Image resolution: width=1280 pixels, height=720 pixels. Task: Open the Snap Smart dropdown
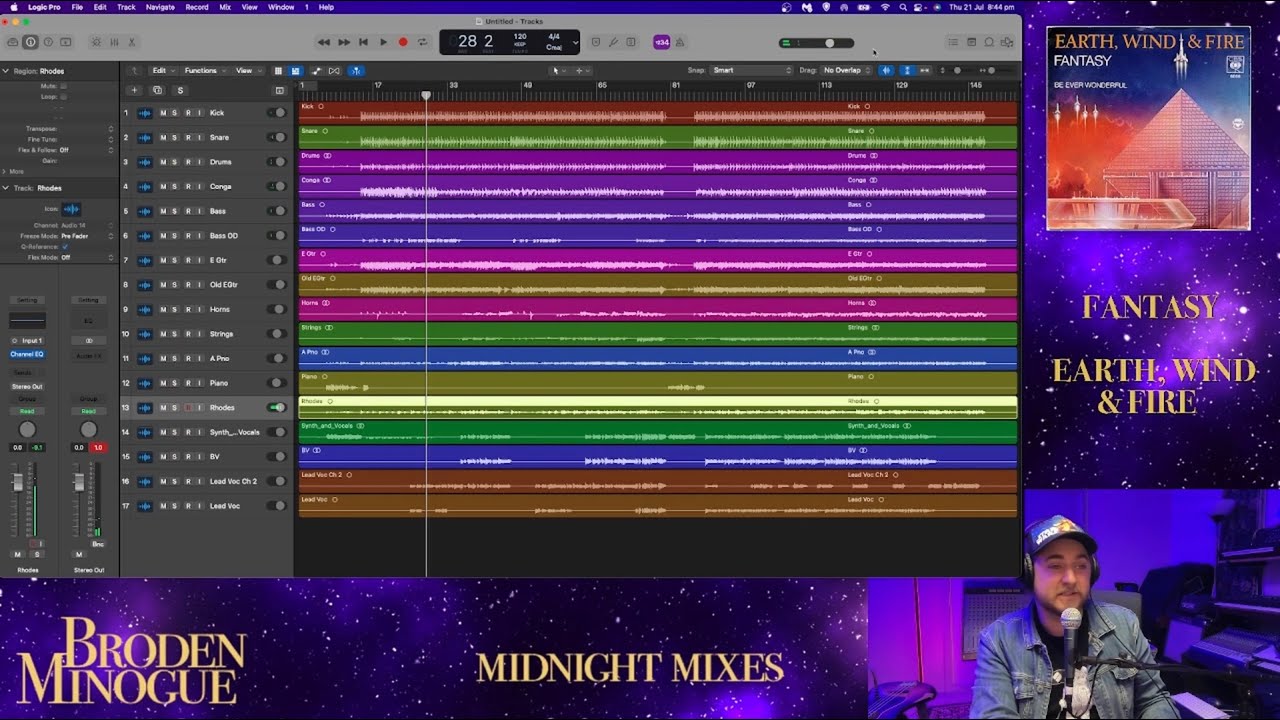751,71
